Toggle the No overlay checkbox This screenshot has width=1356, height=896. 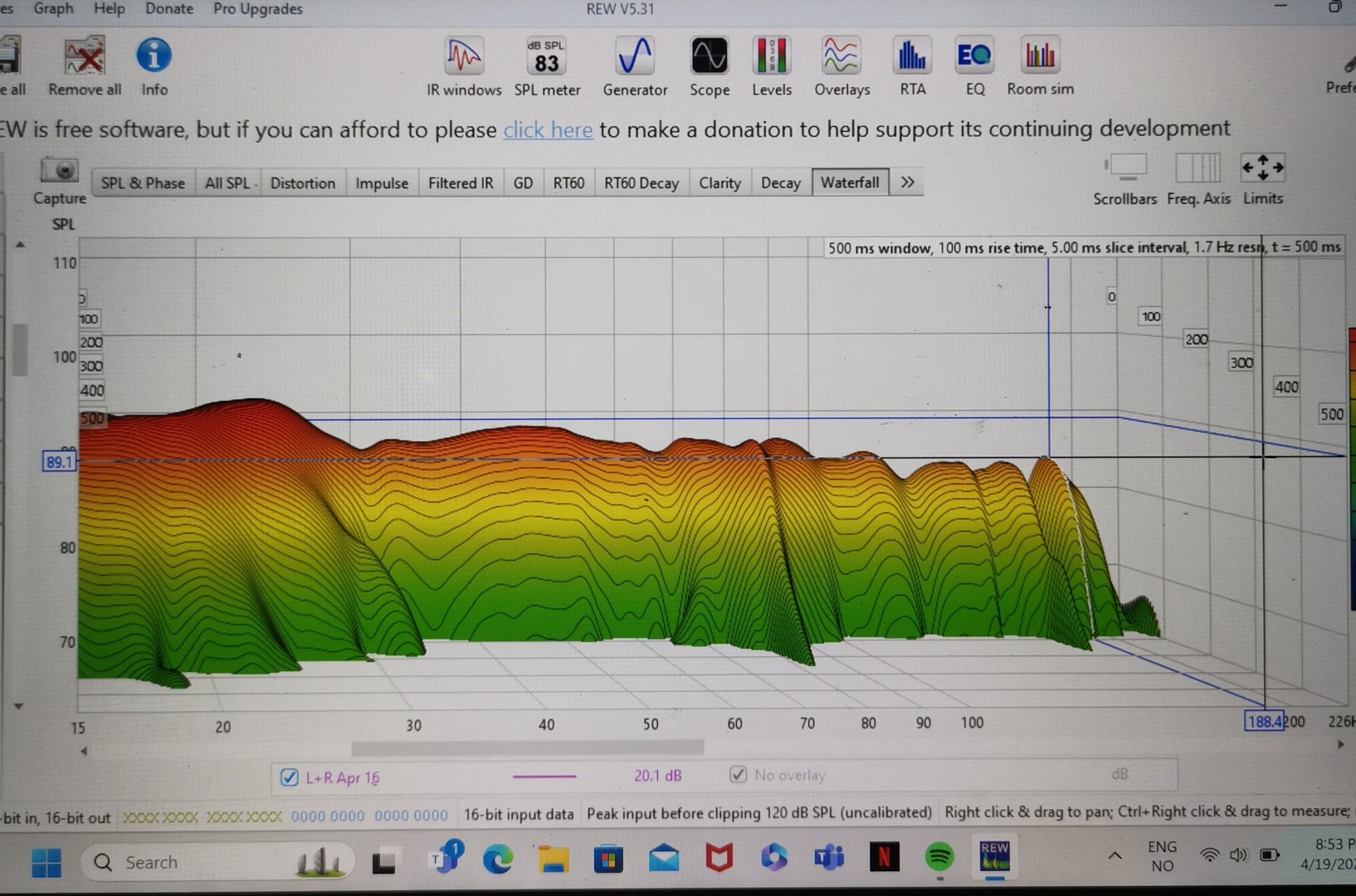(738, 774)
